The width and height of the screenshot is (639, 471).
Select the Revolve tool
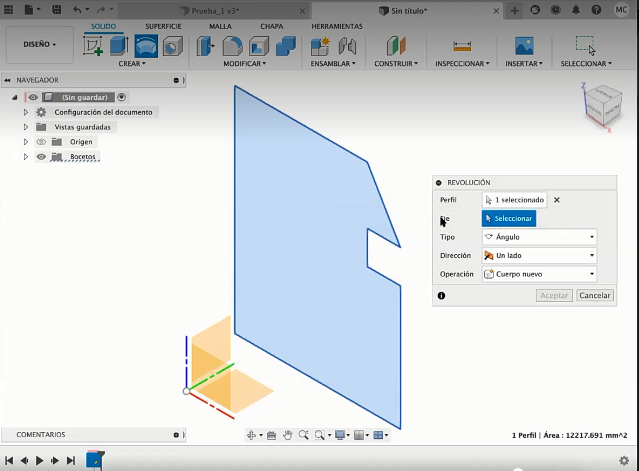146,46
